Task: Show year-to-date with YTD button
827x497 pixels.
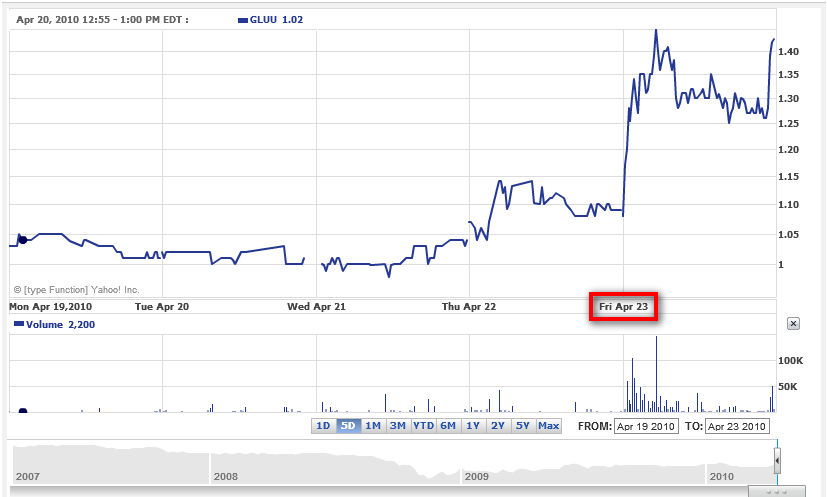Action: pos(423,426)
